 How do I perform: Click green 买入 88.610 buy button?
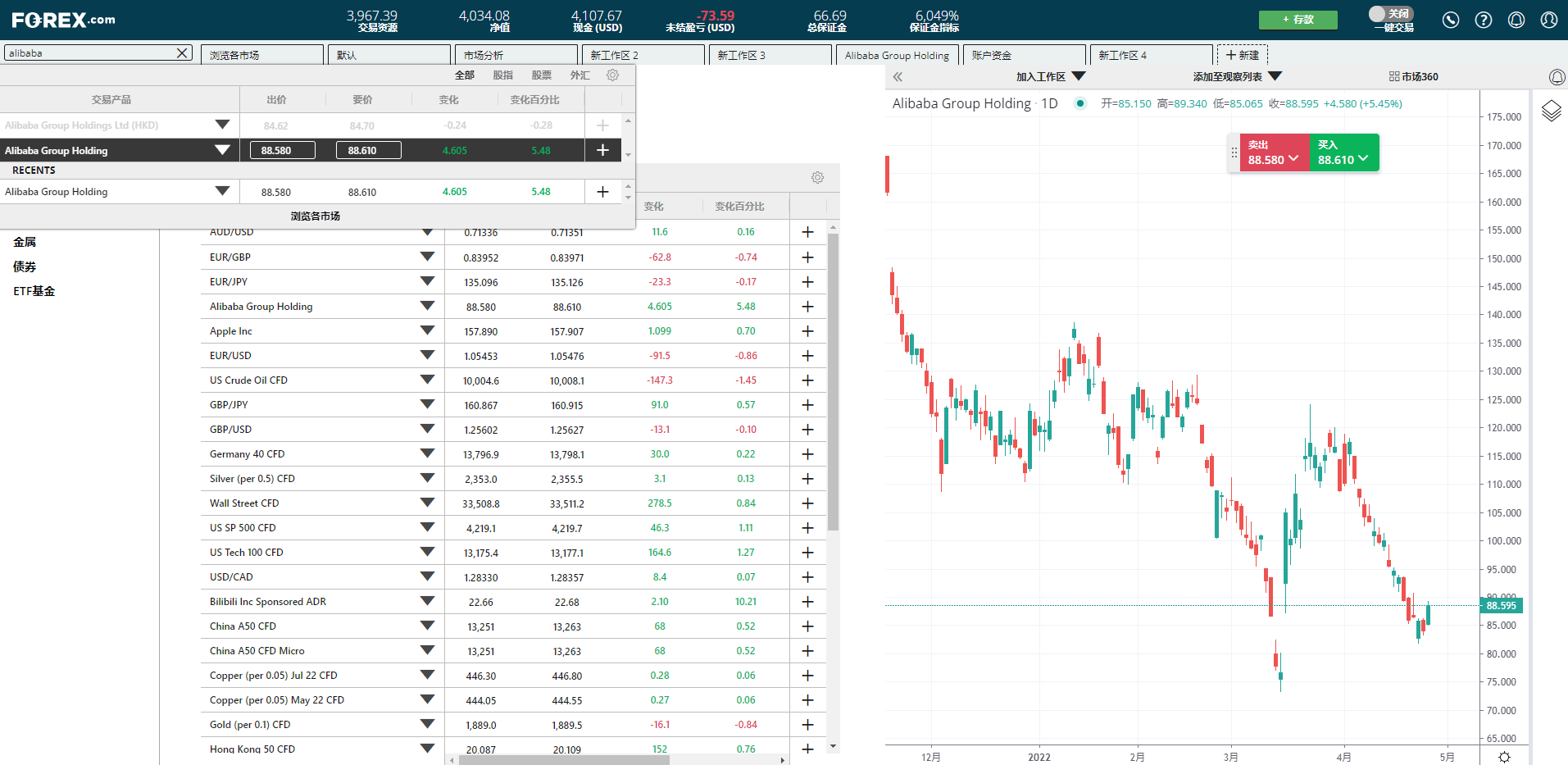[x=1344, y=153]
